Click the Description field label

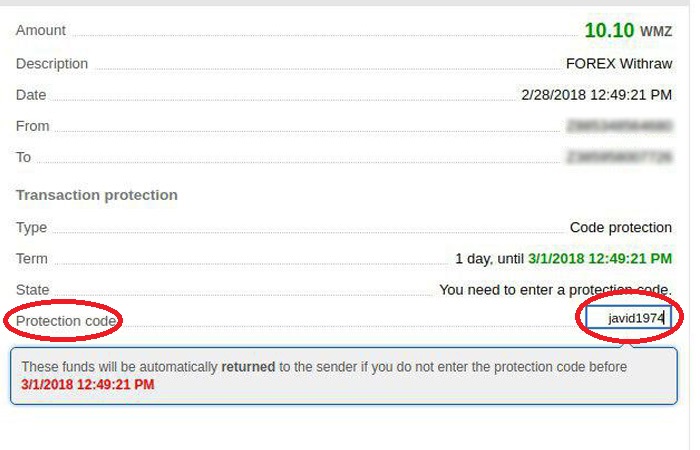pos(52,64)
